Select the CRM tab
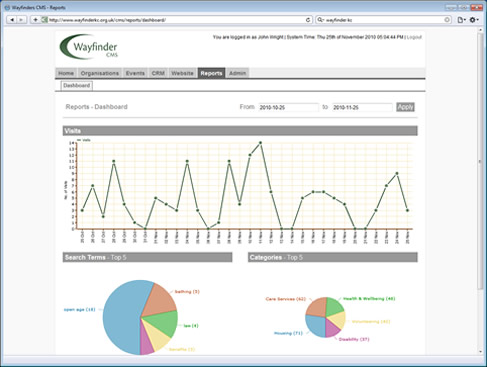The height and width of the screenshot is (367, 487). point(158,73)
